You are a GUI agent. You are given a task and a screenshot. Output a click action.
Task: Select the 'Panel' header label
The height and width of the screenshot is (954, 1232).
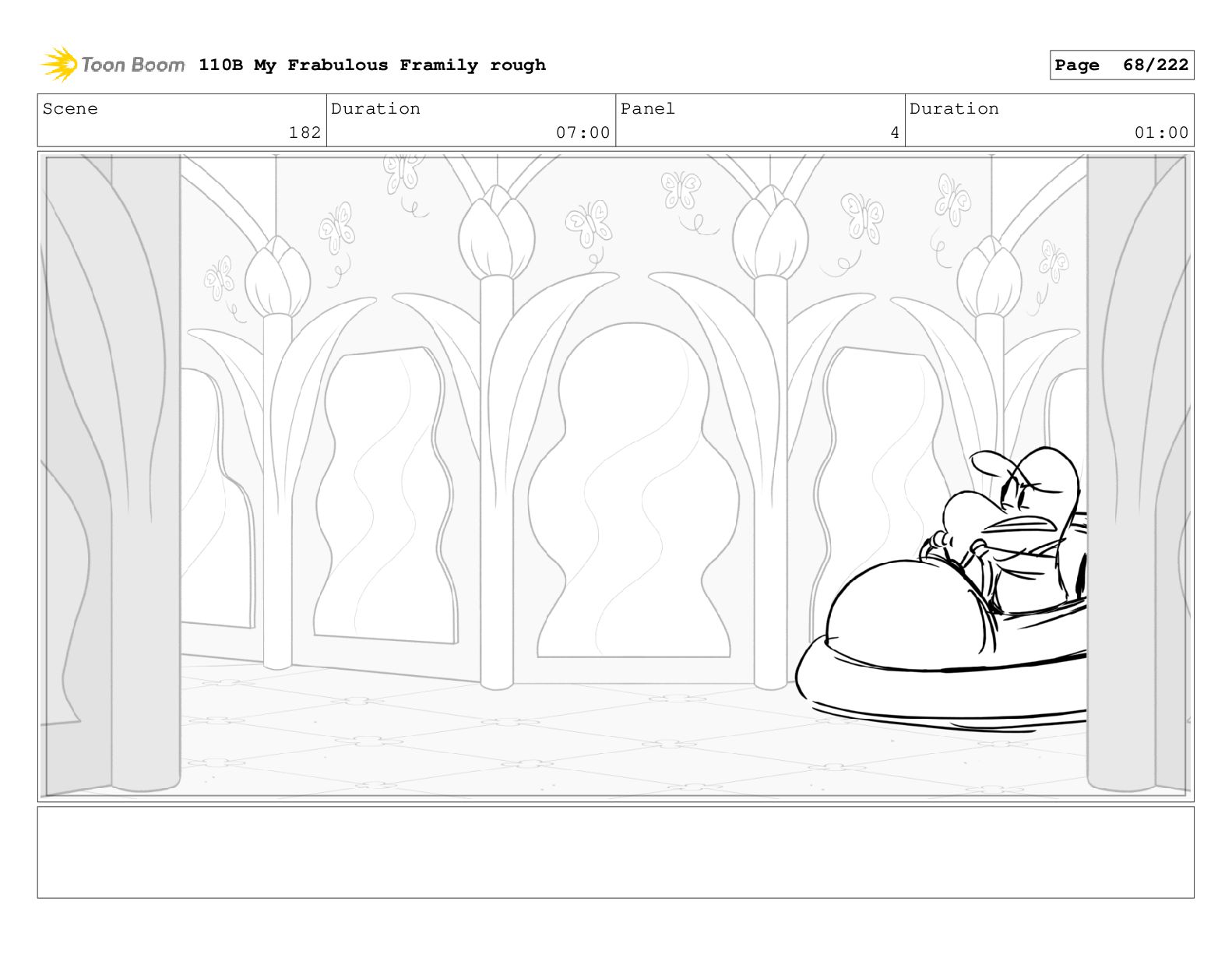click(648, 109)
